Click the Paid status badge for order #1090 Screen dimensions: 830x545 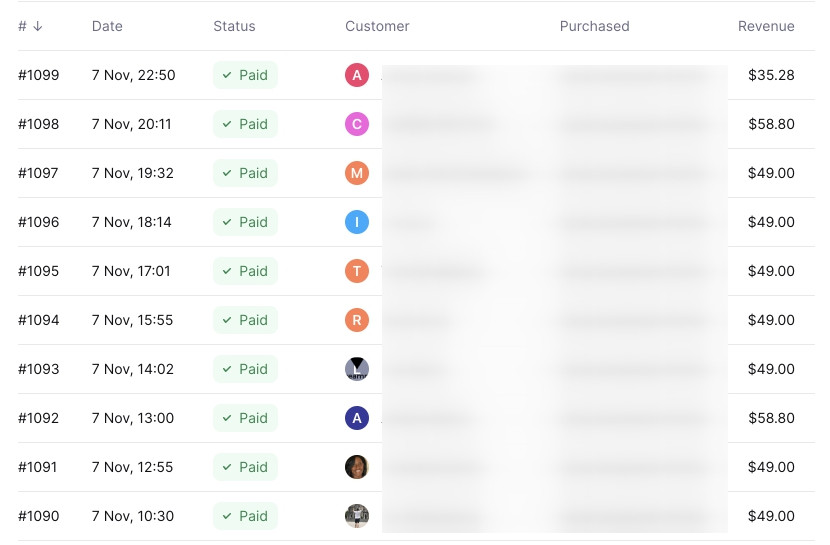(245, 516)
